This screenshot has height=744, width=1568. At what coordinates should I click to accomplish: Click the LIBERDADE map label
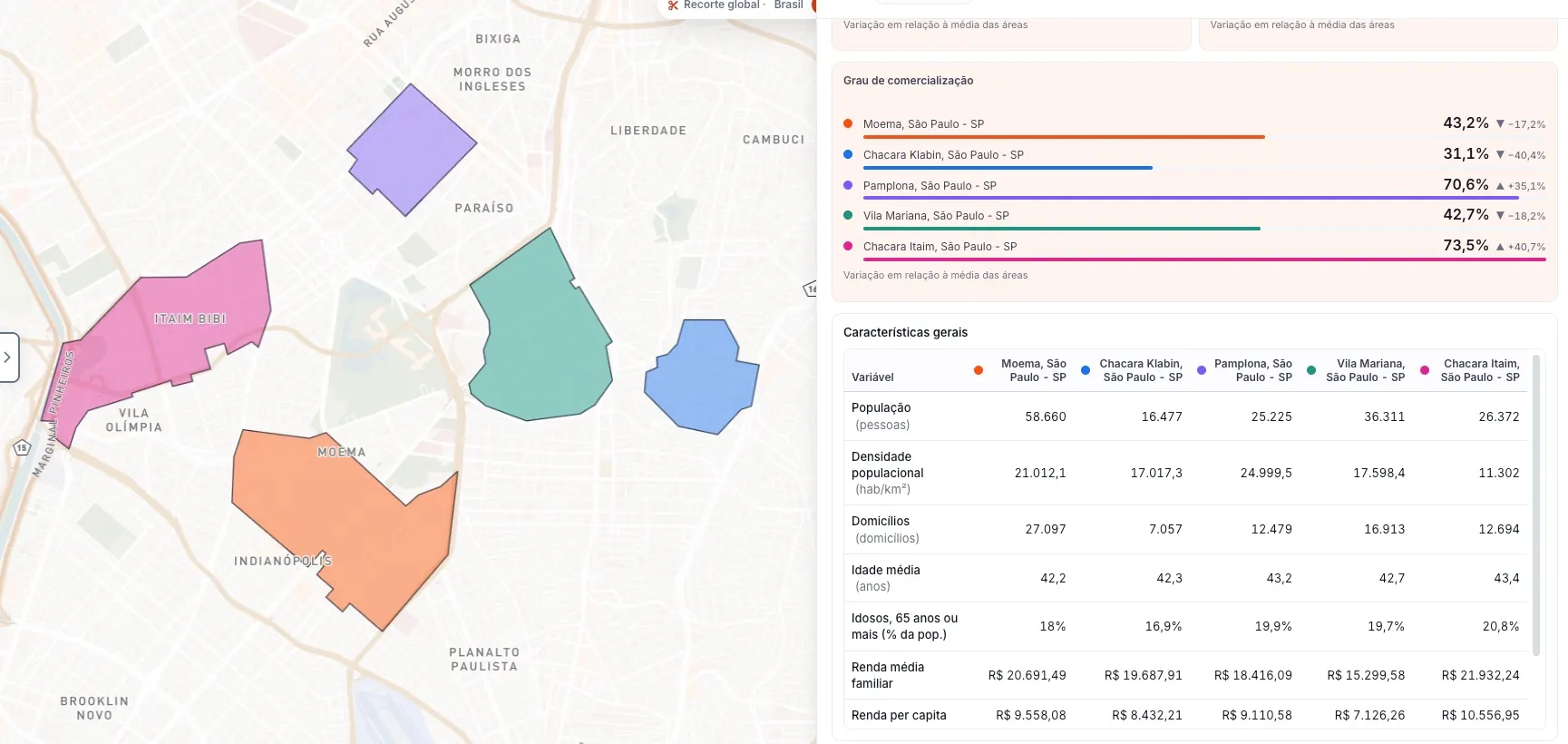(648, 131)
